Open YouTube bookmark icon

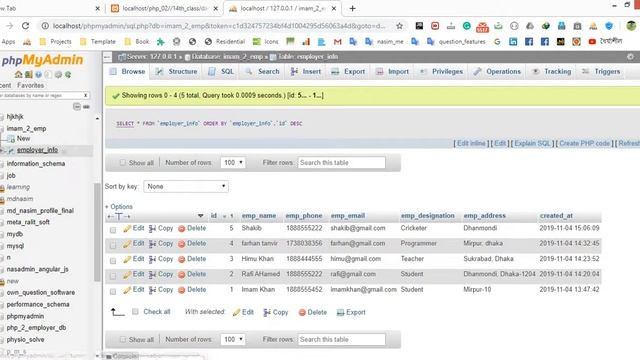pos(592,42)
